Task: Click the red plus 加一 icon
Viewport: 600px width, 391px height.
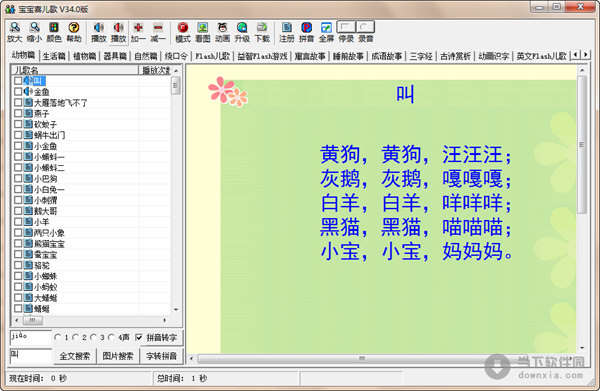Action: click(138, 27)
